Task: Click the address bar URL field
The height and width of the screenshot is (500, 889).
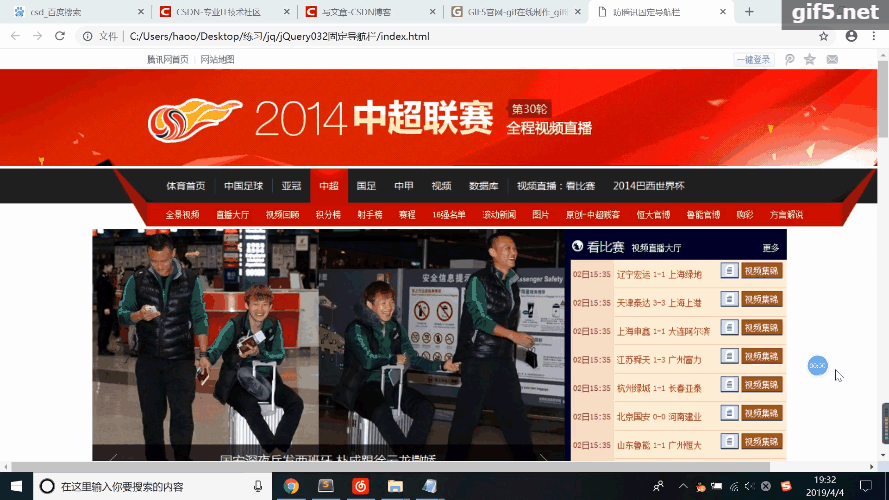Action: [454, 36]
